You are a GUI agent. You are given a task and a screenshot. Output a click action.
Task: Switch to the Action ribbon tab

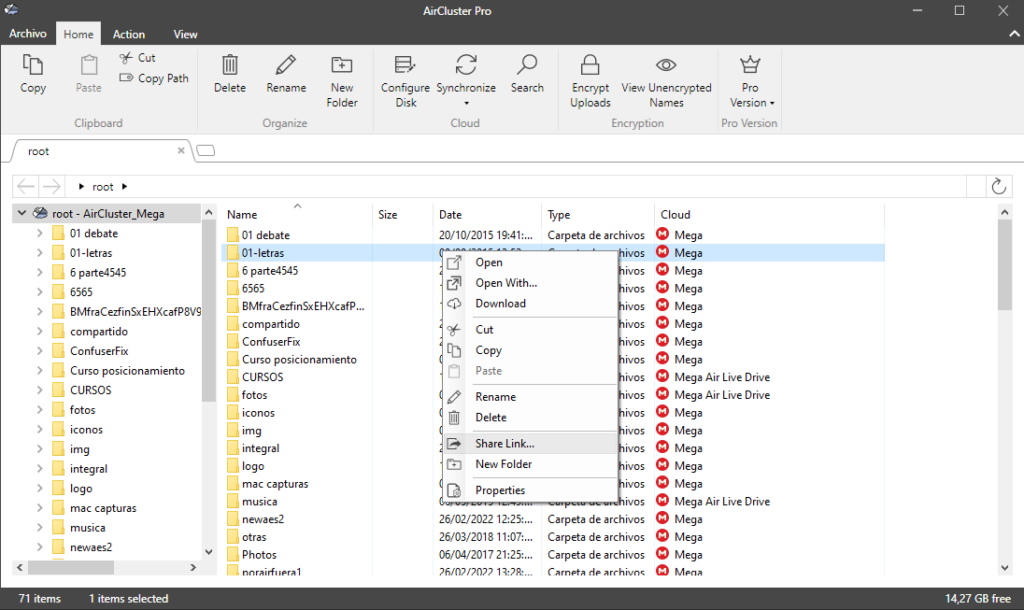(129, 34)
